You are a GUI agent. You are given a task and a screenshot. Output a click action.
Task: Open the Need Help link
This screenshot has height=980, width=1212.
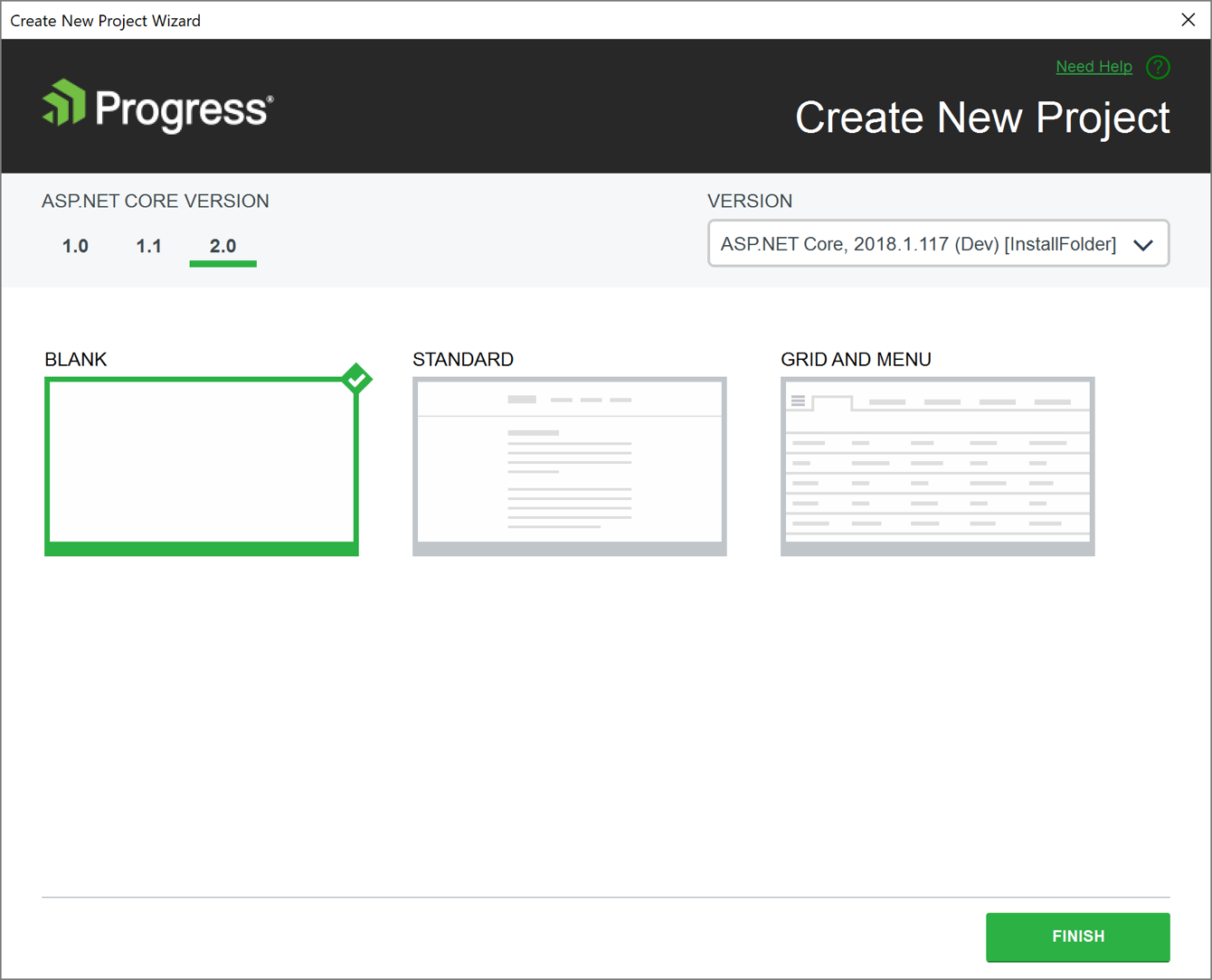pyautogui.click(x=1094, y=66)
